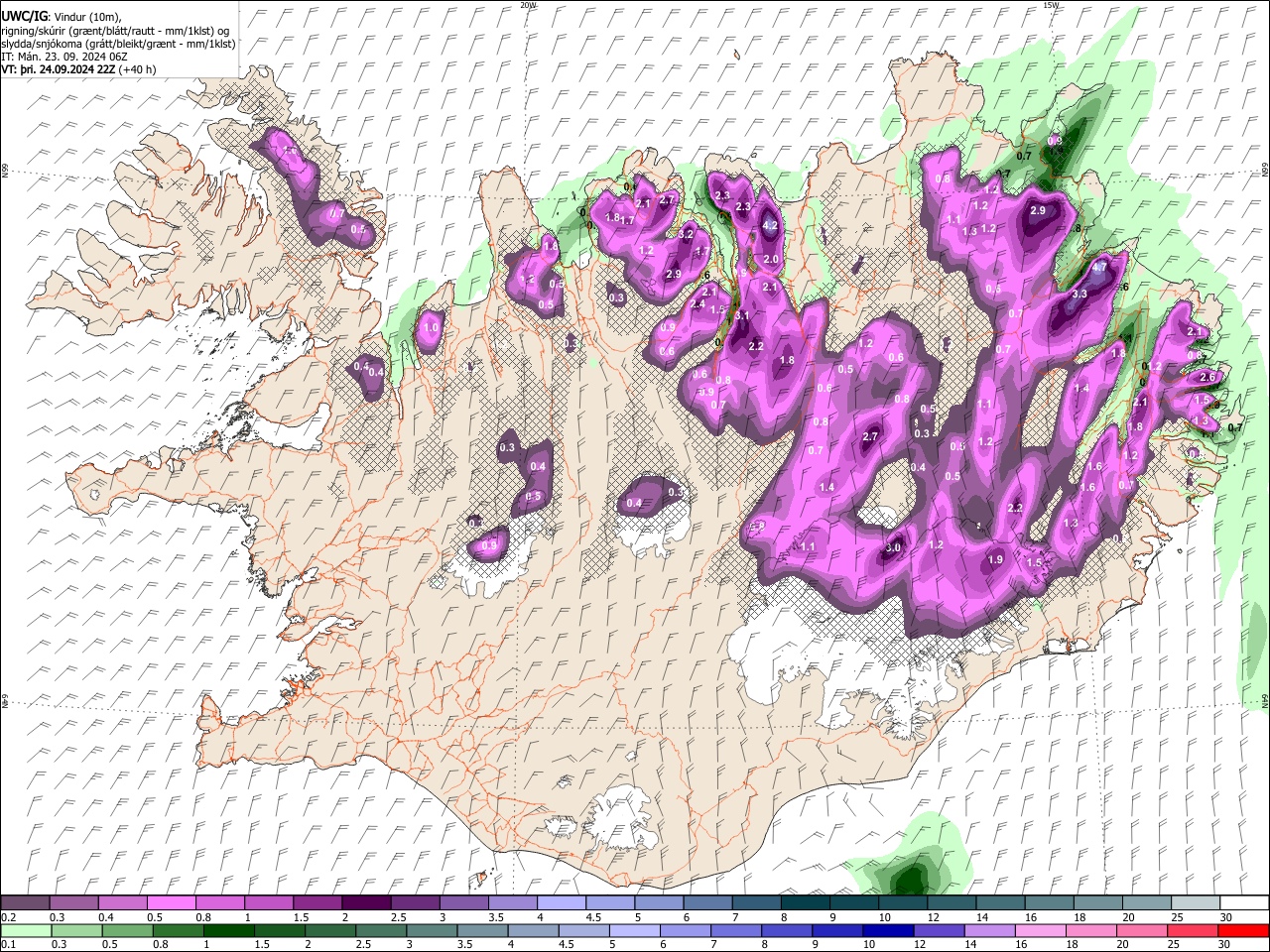Pick the darkest purple snow swatch between 2 and 2.5

[366, 903]
